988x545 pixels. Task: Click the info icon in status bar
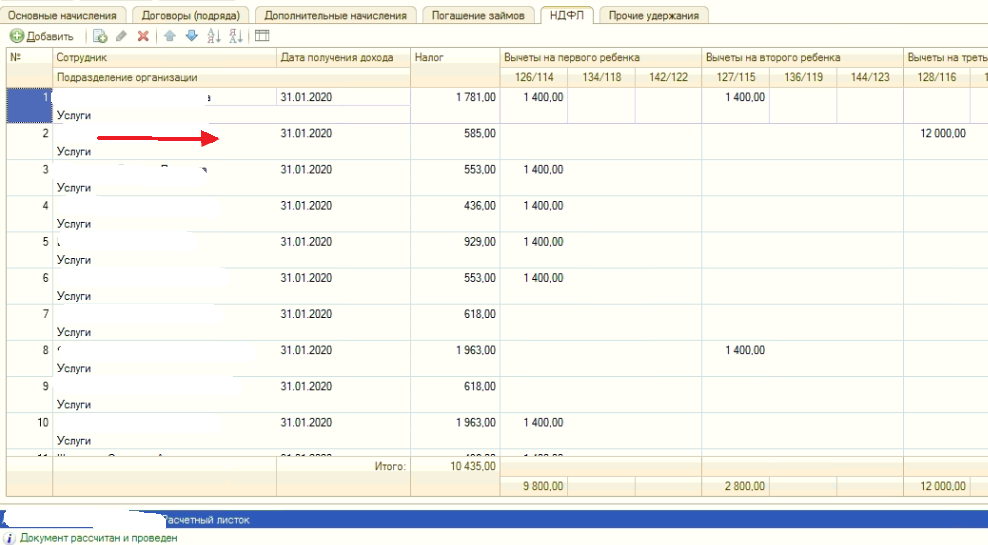coord(9,538)
